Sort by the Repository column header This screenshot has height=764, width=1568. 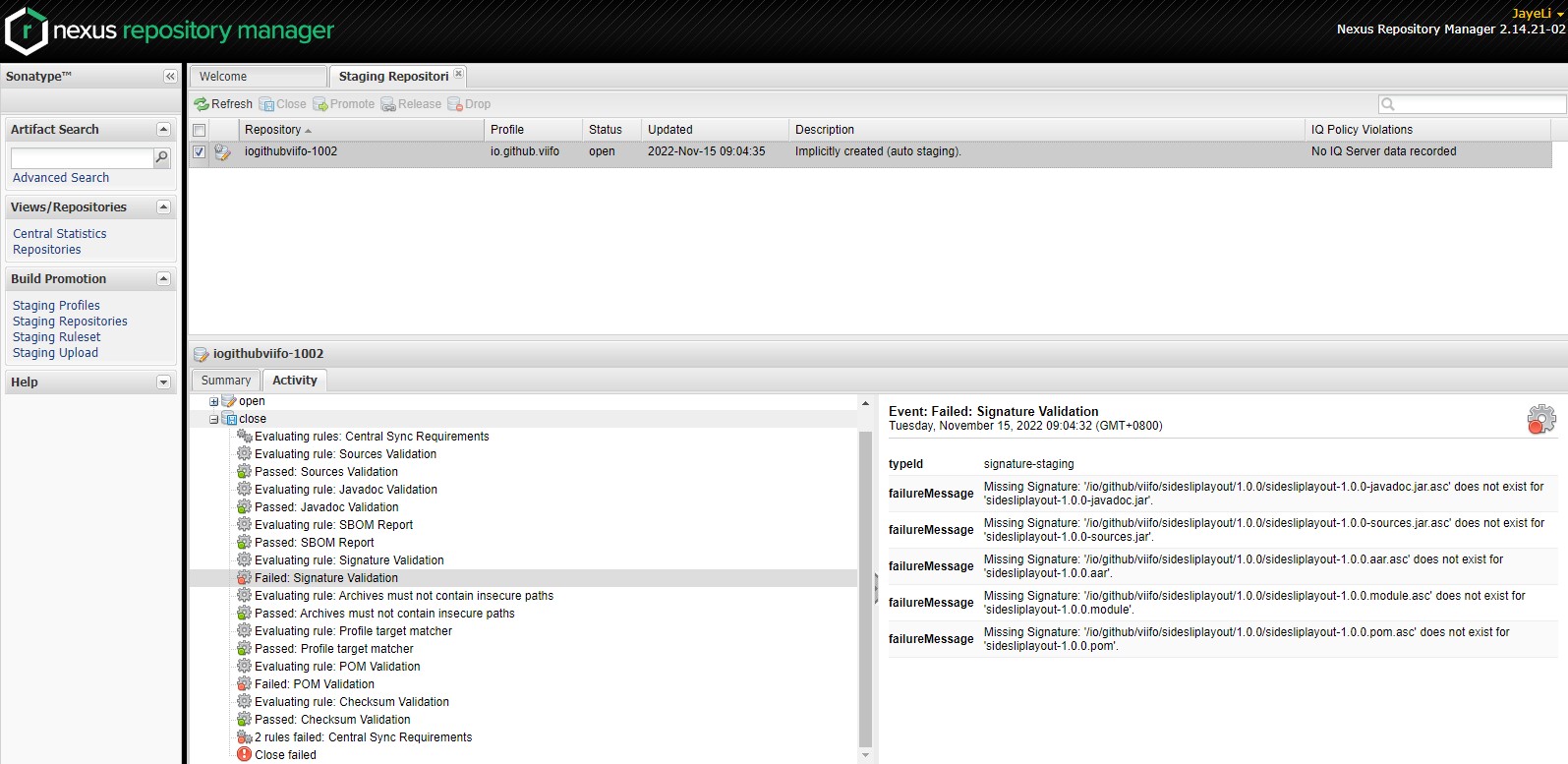pos(361,130)
